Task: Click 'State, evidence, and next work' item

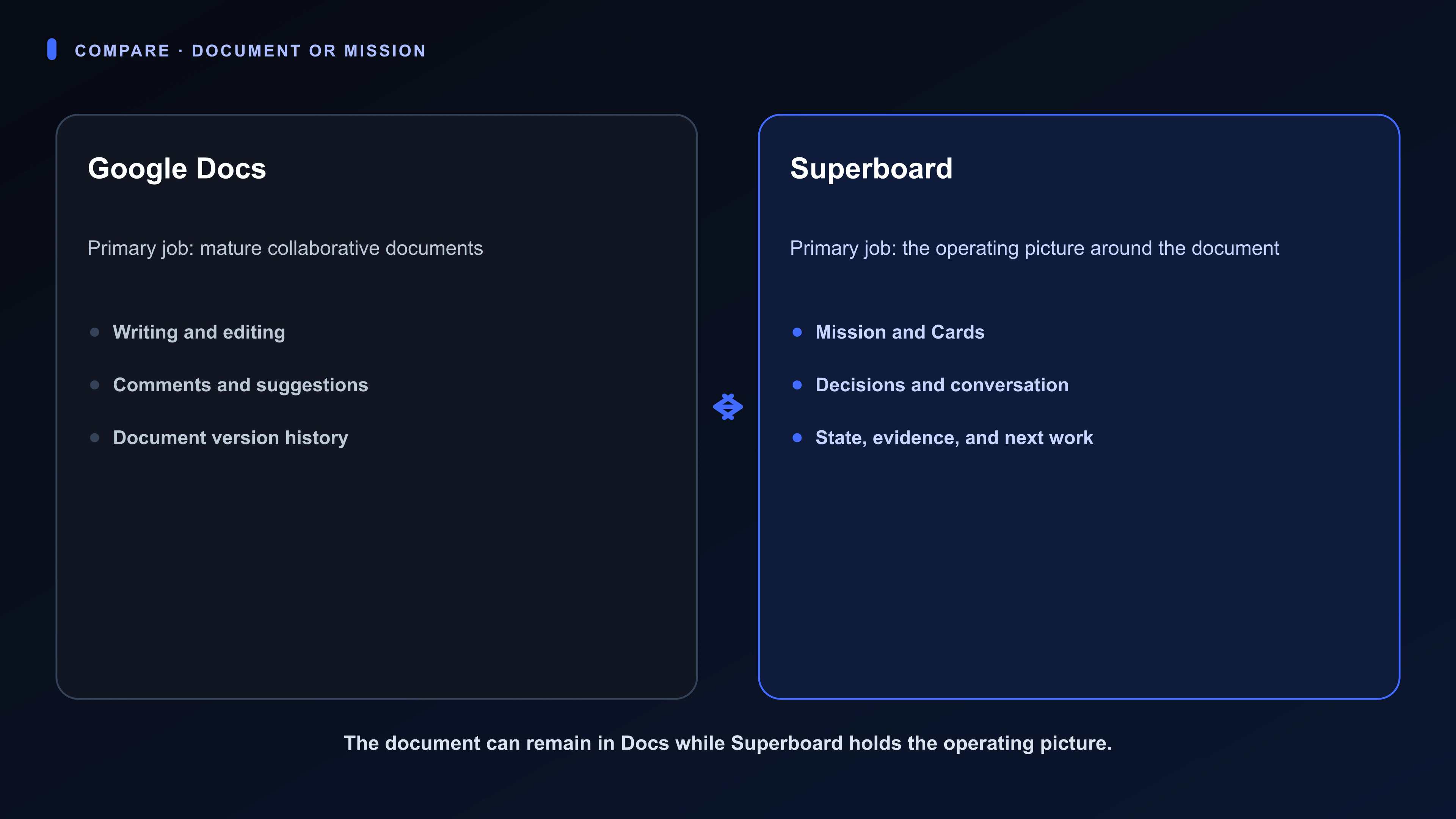Action: (x=954, y=438)
